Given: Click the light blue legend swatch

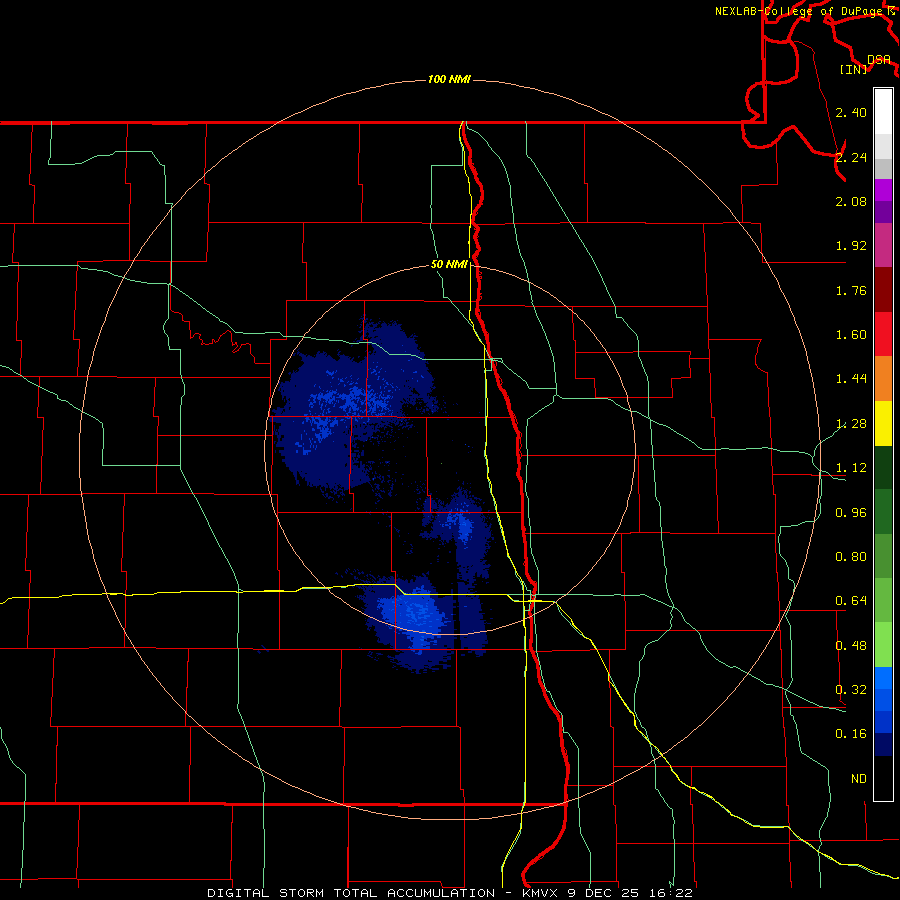Looking at the screenshot, I should coord(883,678).
